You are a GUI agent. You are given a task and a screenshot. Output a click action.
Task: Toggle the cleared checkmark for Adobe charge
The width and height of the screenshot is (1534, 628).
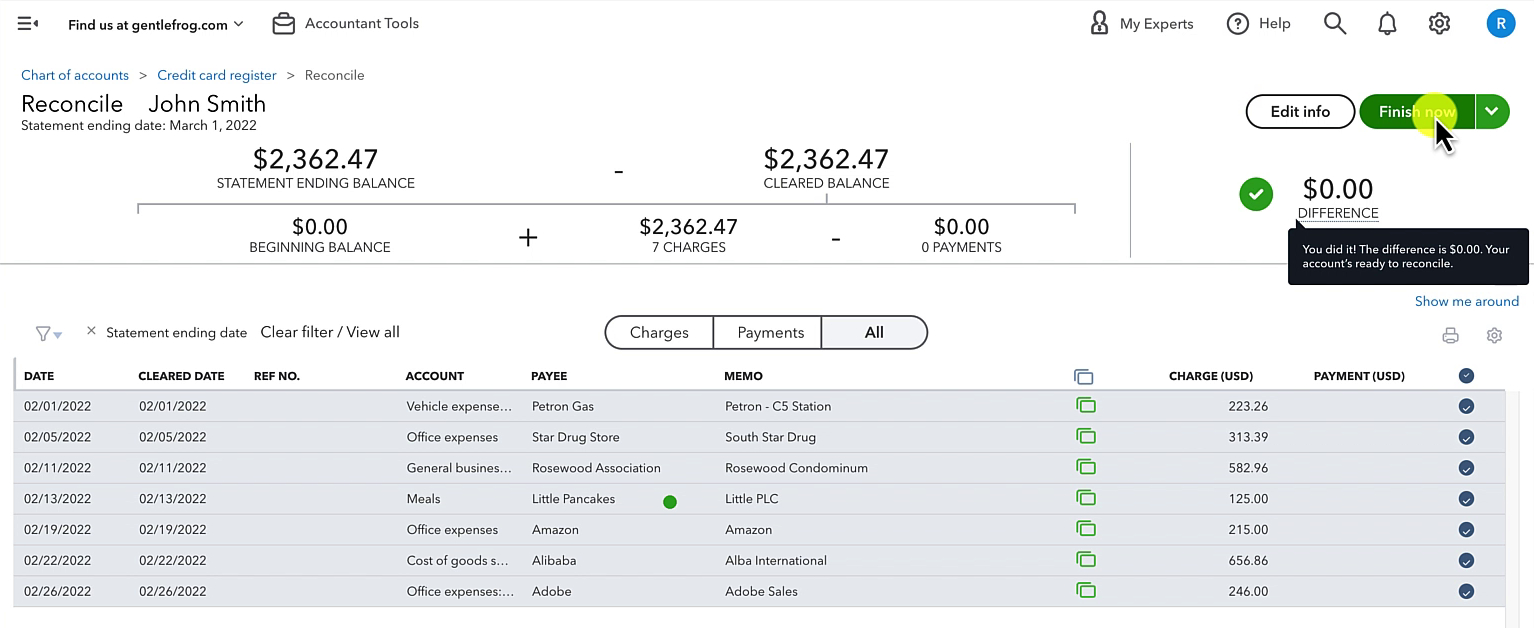pyautogui.click(x=1466, y=591)
